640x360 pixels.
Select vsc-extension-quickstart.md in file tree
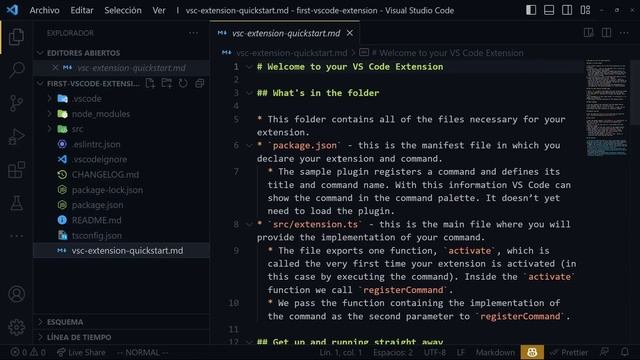click(x=127, y=251)
